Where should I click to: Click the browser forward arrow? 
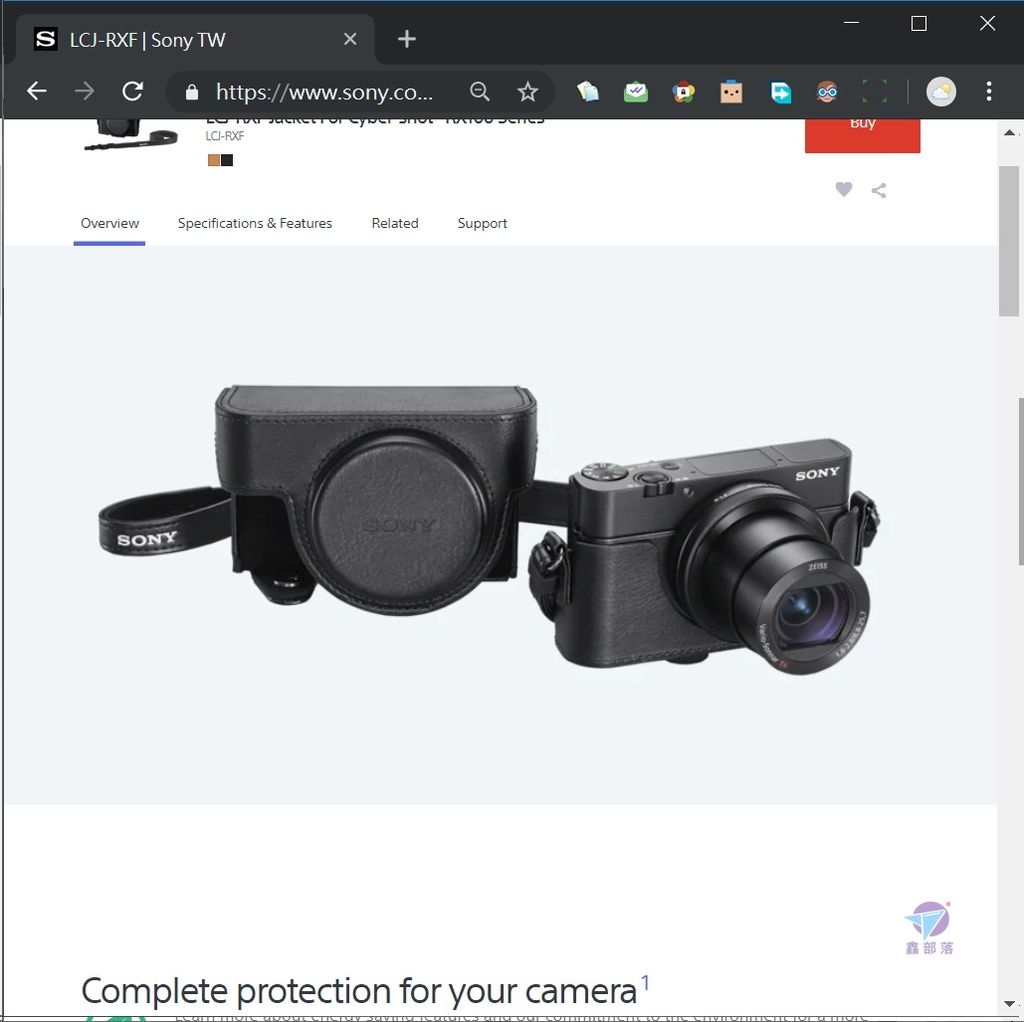(84, 91)
